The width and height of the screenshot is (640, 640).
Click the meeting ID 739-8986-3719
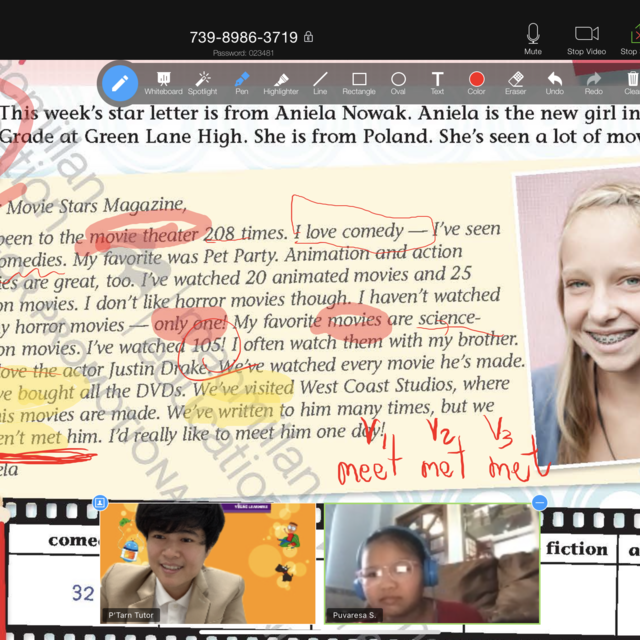244,38
